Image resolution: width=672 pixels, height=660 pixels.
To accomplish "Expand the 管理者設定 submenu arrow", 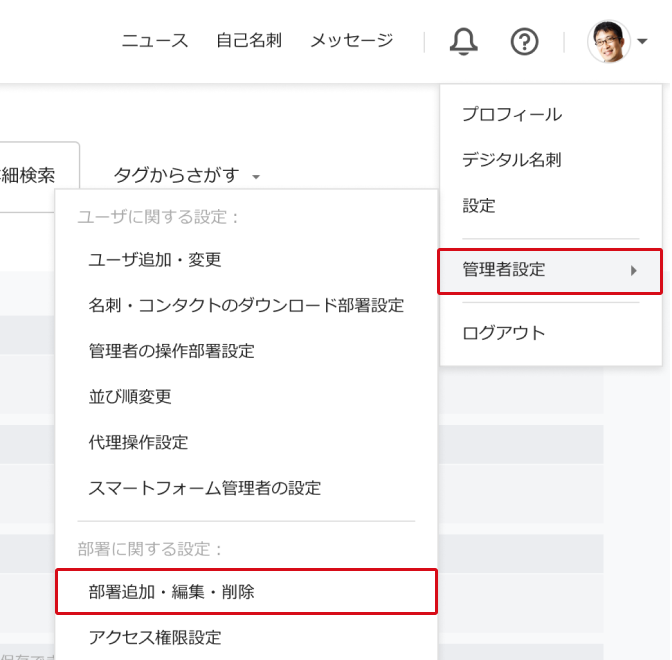I will pos(634,270).
